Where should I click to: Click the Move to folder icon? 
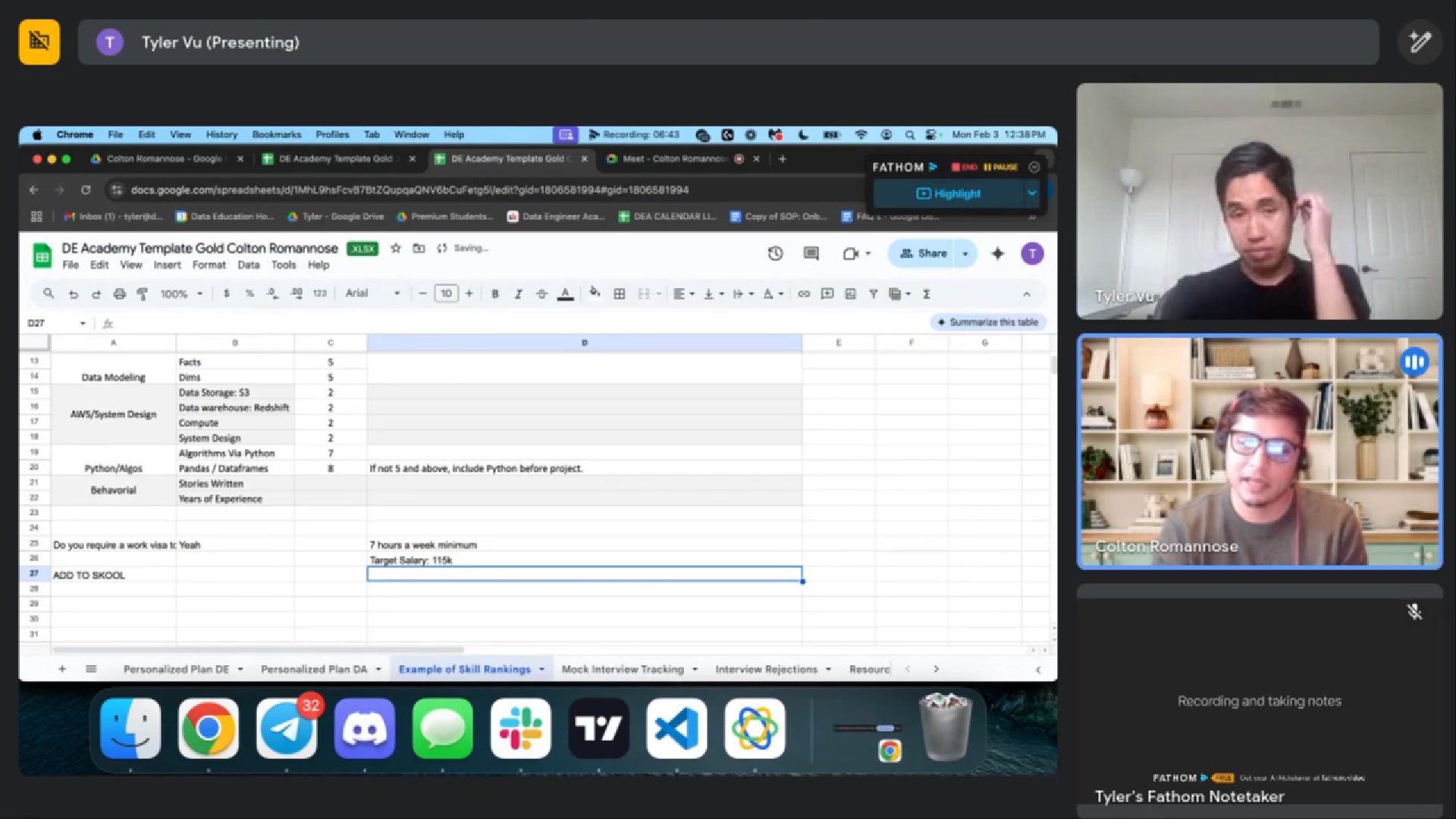(419, 248)
